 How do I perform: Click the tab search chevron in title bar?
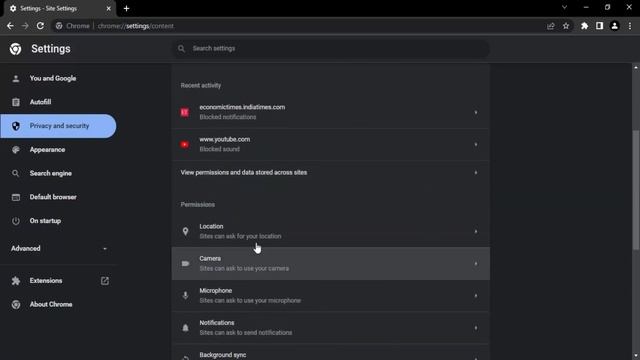(x=564, y=7)
